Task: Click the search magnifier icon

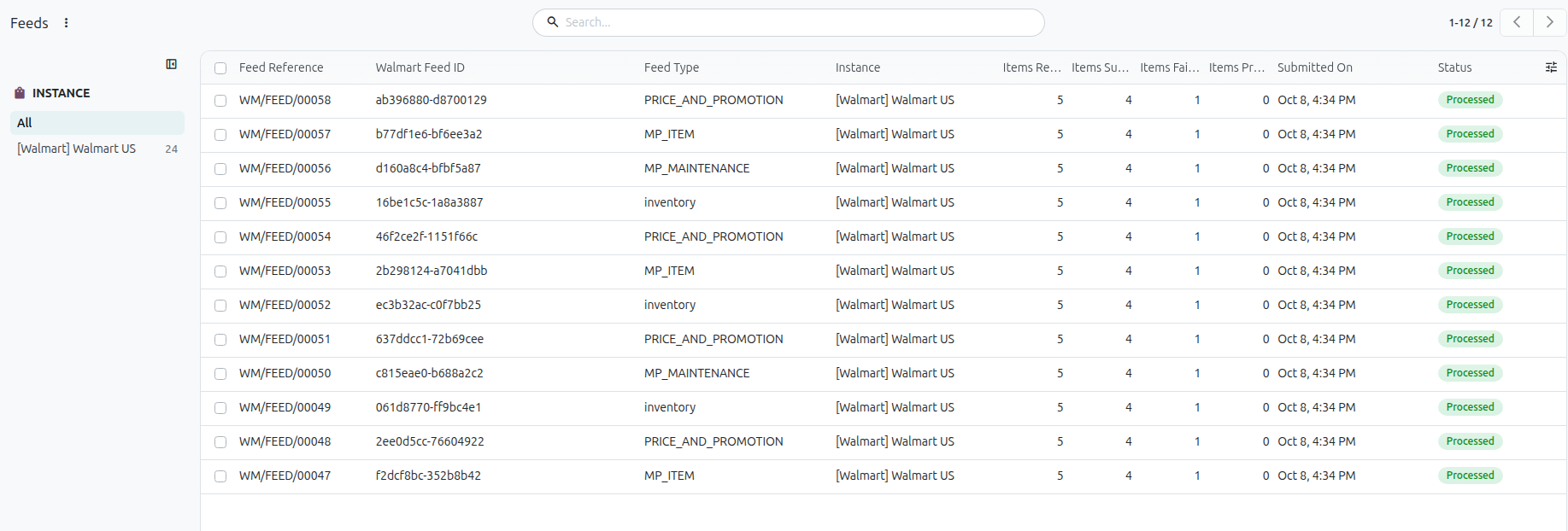Action: pyautogui.click(x=553, y=22)
